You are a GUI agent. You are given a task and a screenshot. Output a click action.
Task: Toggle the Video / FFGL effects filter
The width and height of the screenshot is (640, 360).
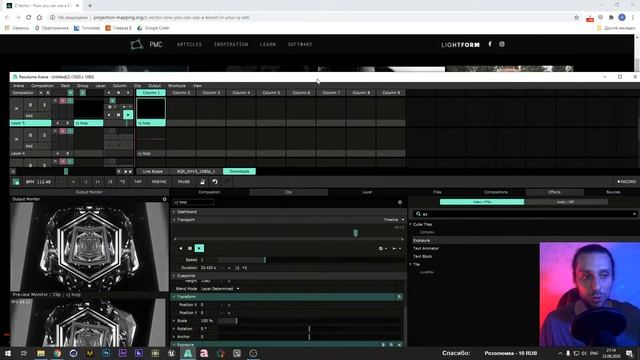pos(482,202)
